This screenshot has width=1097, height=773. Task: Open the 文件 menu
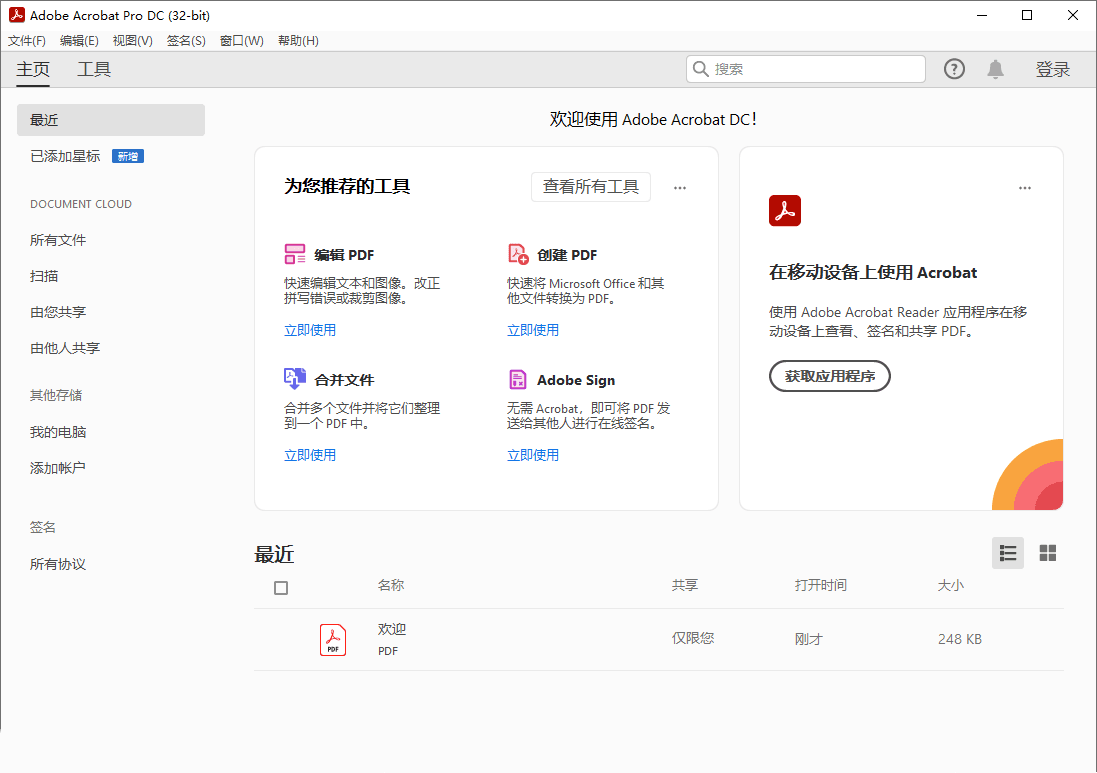point(26,40)
